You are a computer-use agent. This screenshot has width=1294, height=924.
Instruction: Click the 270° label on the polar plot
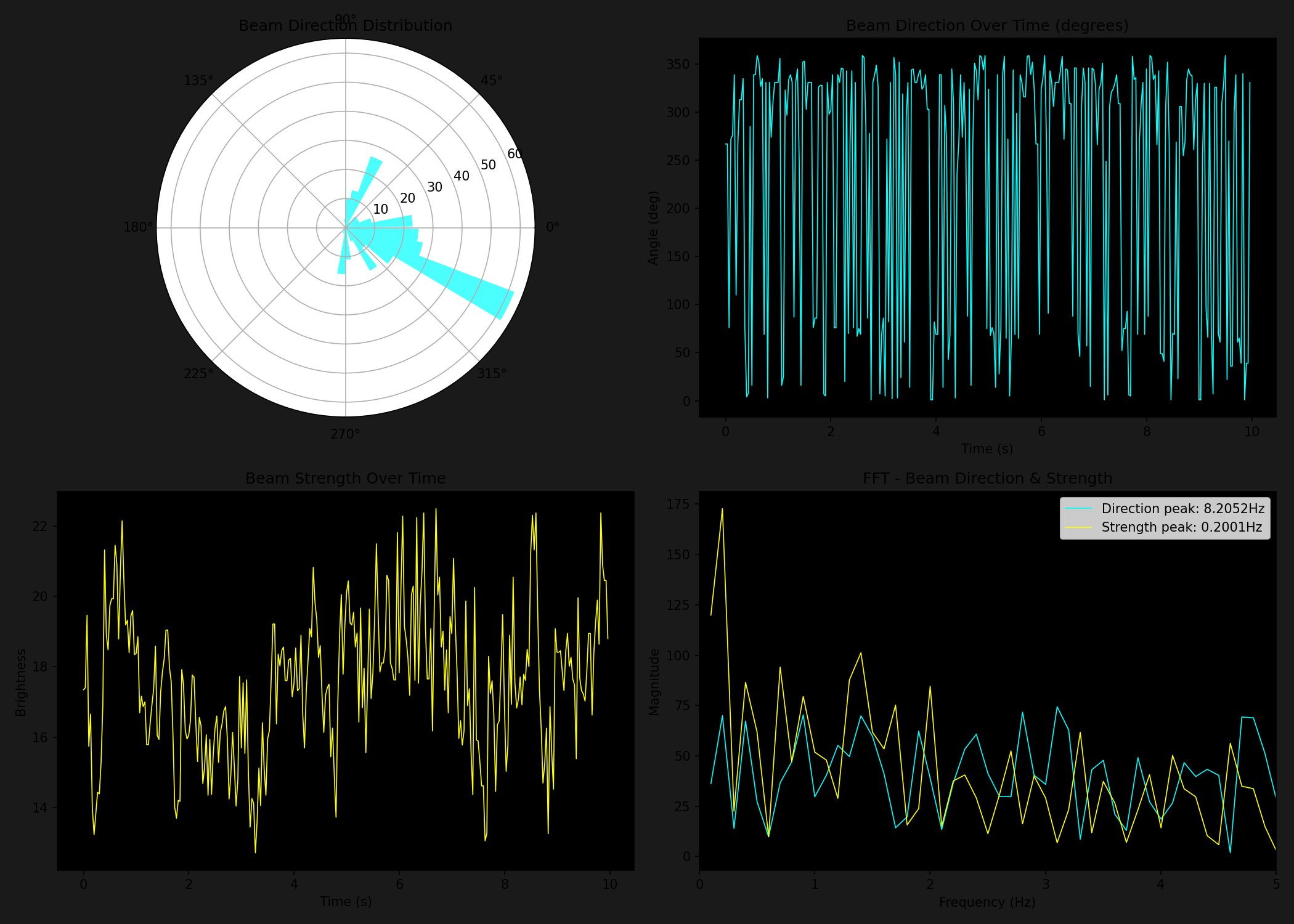coord(345,434)
